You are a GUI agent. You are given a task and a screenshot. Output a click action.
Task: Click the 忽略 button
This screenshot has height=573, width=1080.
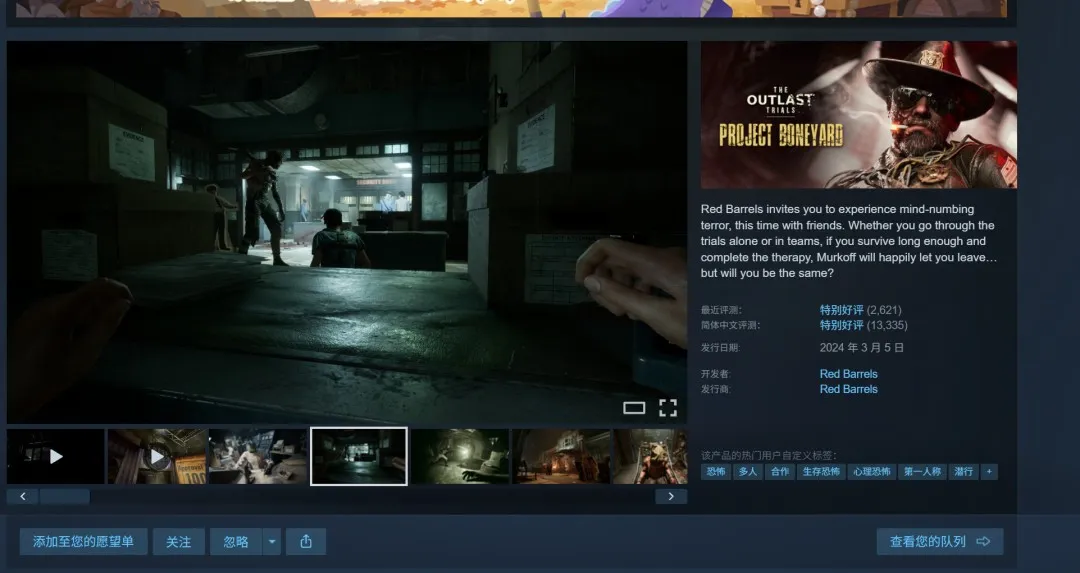pos(236,542)
